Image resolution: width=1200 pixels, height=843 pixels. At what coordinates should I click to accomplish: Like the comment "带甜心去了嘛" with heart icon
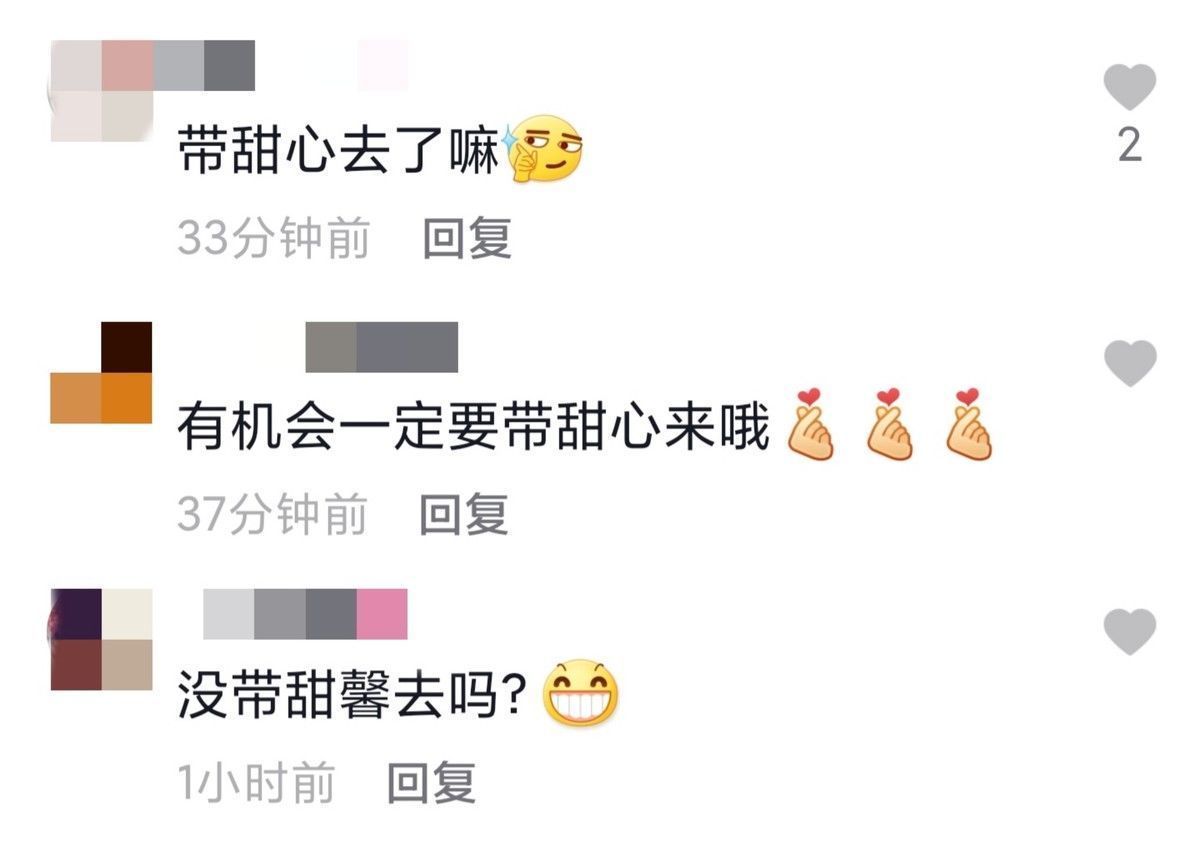click(1130, 87)
